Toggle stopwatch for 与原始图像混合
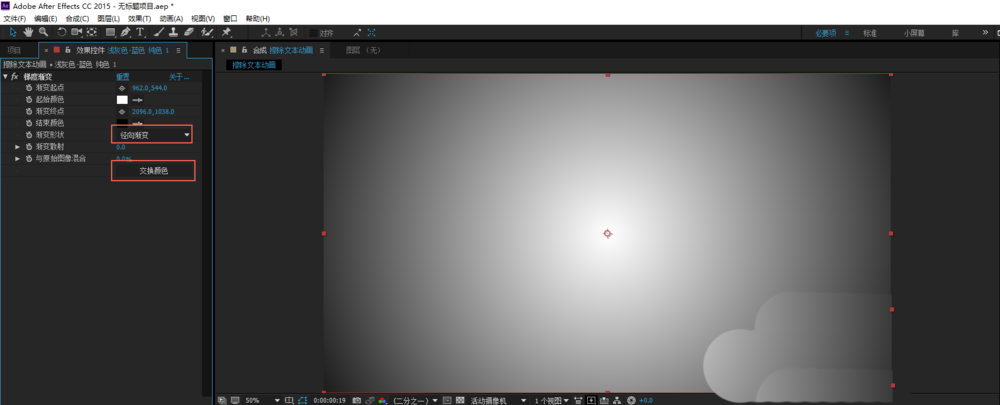Screen dimensions: 1000x405 coord(29,158)
